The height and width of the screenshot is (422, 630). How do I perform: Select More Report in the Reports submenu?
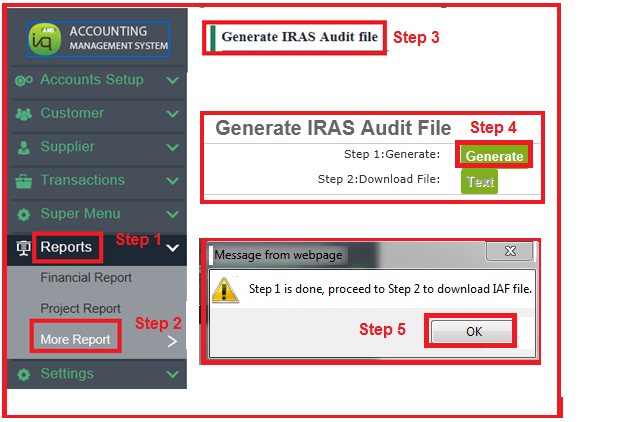tap(75, 339)
